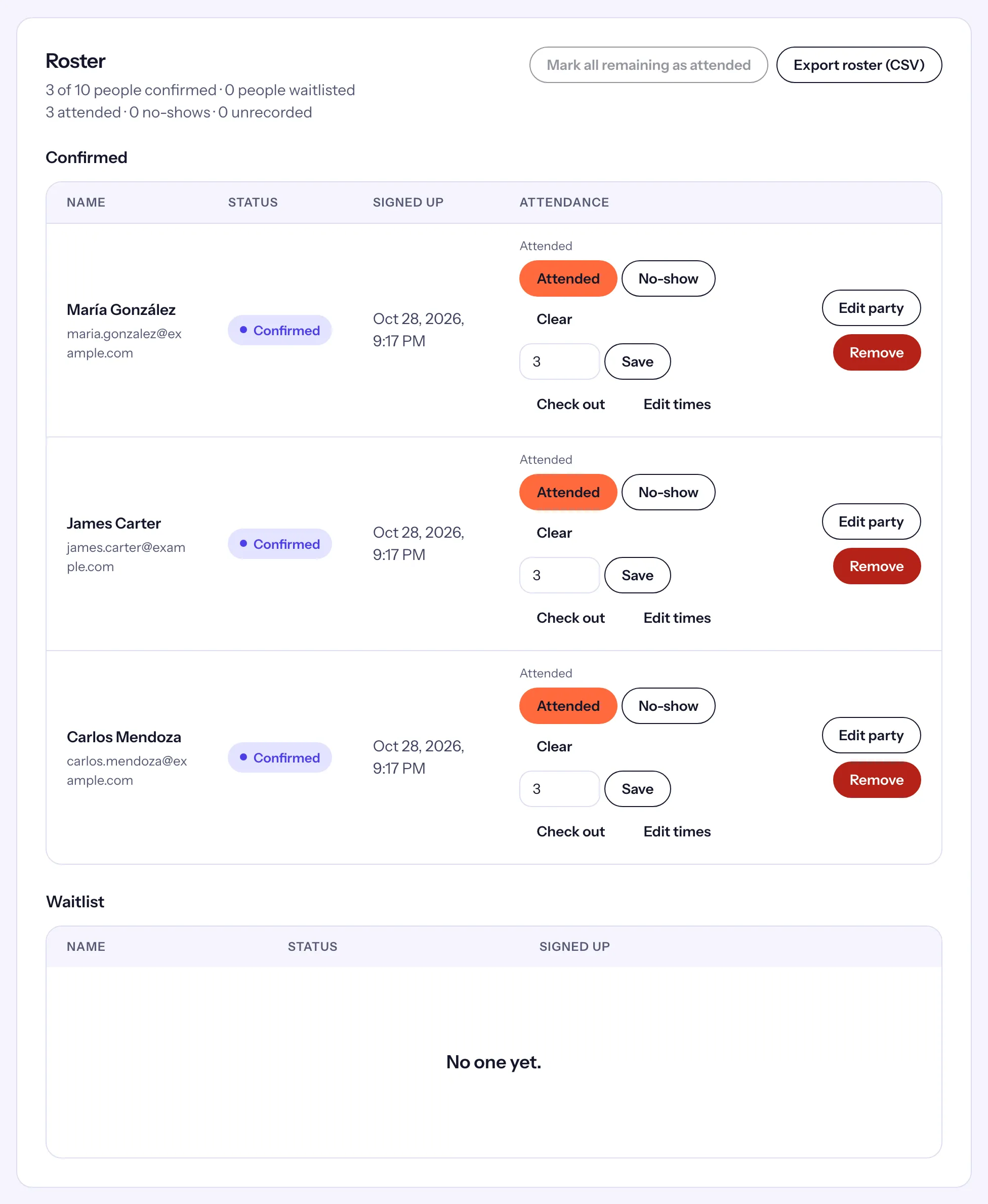
Task: Mark Carlos Mendoza as No-show
Action: click(668, 706)
